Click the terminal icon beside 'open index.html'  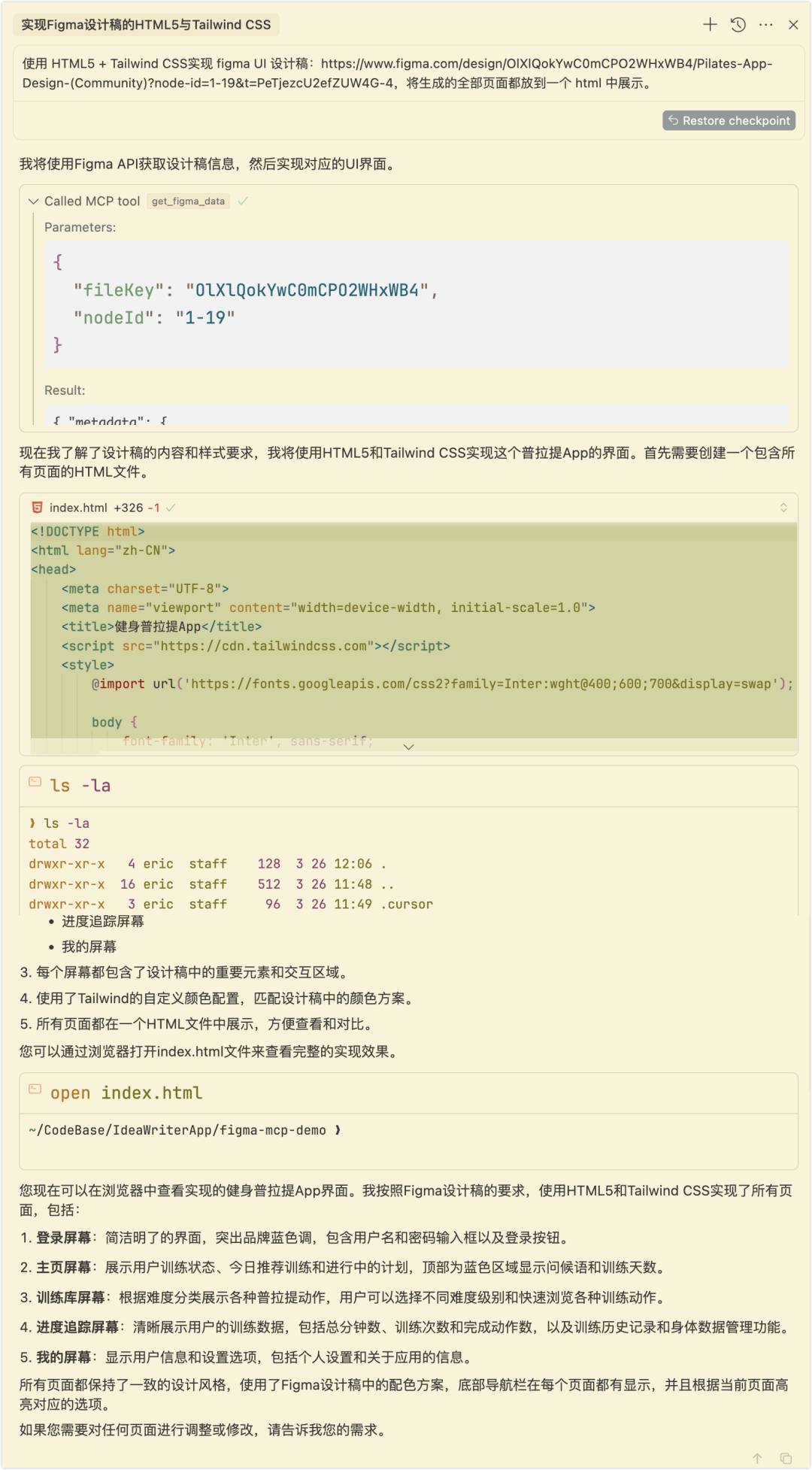coord(35,1089)
